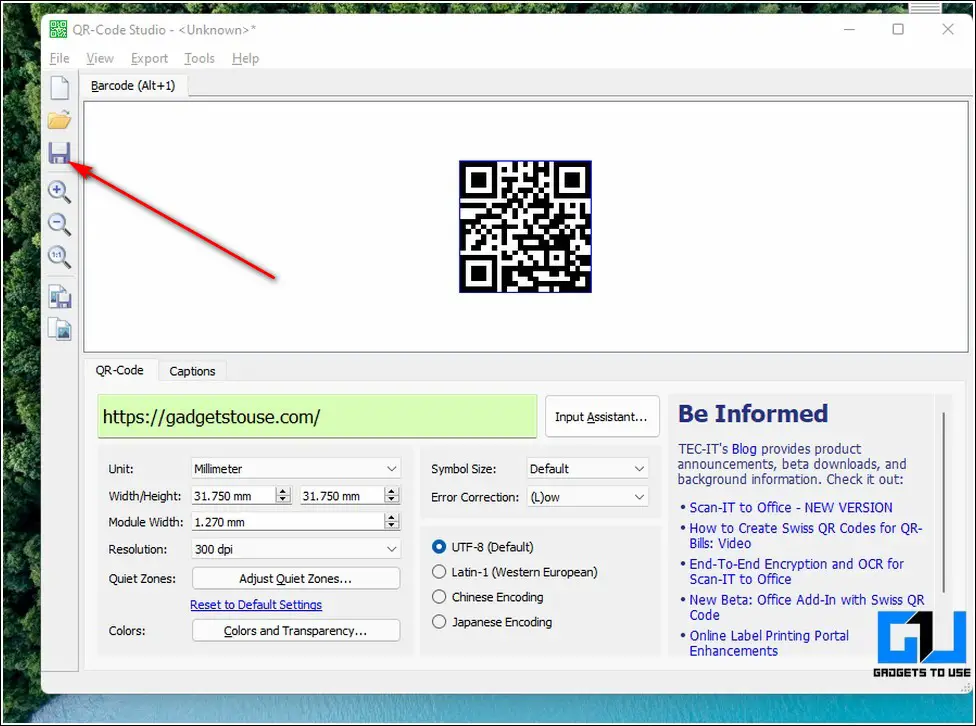Expand the Unit dropdown showing Millimeter
Viewport: 976px width, 726px height.
coord(296,468)
